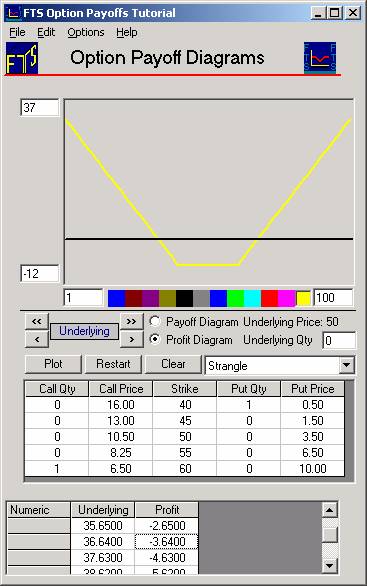Screen dimensions: 367x586
Task: Click the double right arrow button
Action: tap(131, 321)
